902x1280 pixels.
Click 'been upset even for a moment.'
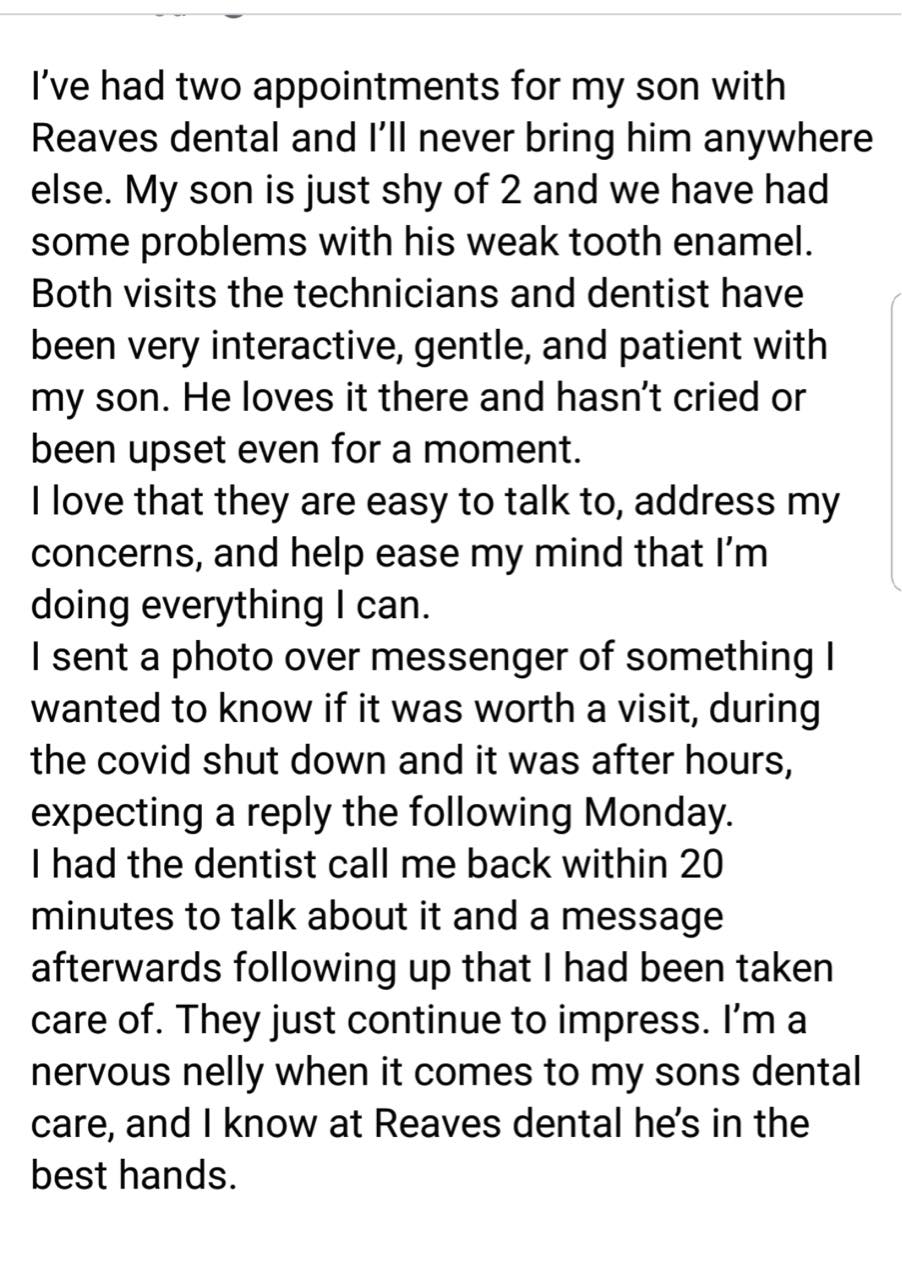tap(306, 450)
